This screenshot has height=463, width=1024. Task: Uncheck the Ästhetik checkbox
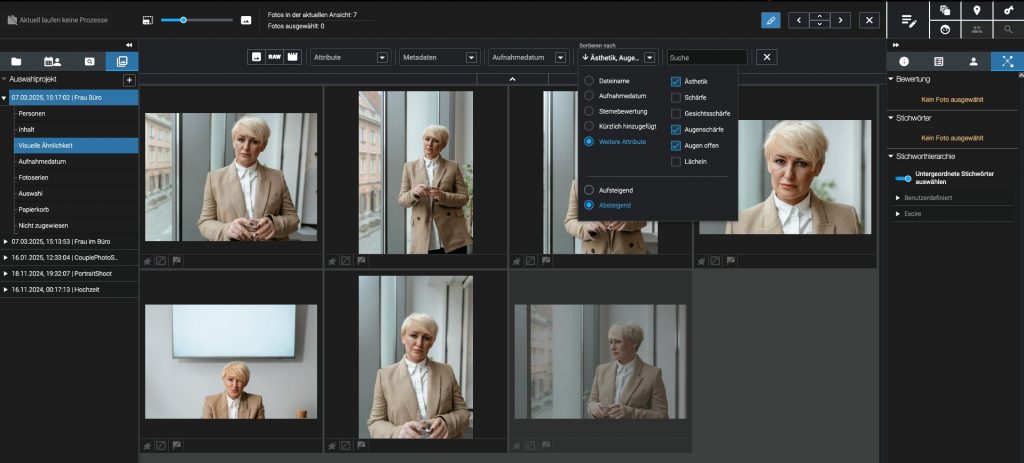coord(676,82)
